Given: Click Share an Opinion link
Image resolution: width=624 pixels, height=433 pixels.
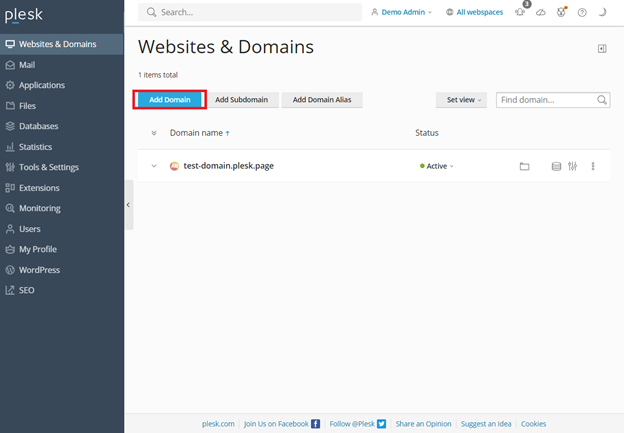Looking at the screenshot, I should coord(423,424).
